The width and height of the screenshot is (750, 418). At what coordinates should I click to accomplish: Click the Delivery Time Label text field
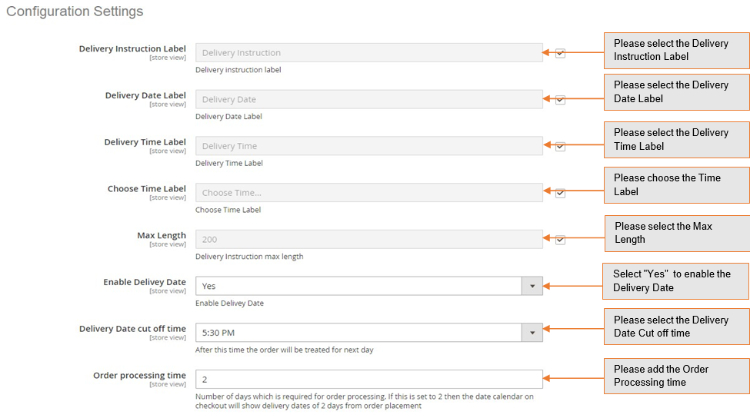tap(369, 146)
